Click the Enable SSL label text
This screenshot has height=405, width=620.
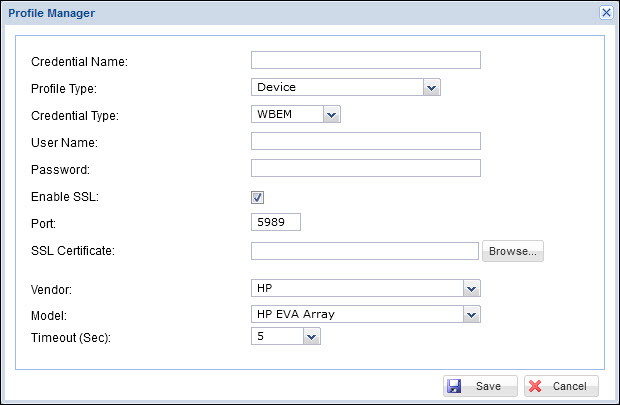(x=64, y=197)
